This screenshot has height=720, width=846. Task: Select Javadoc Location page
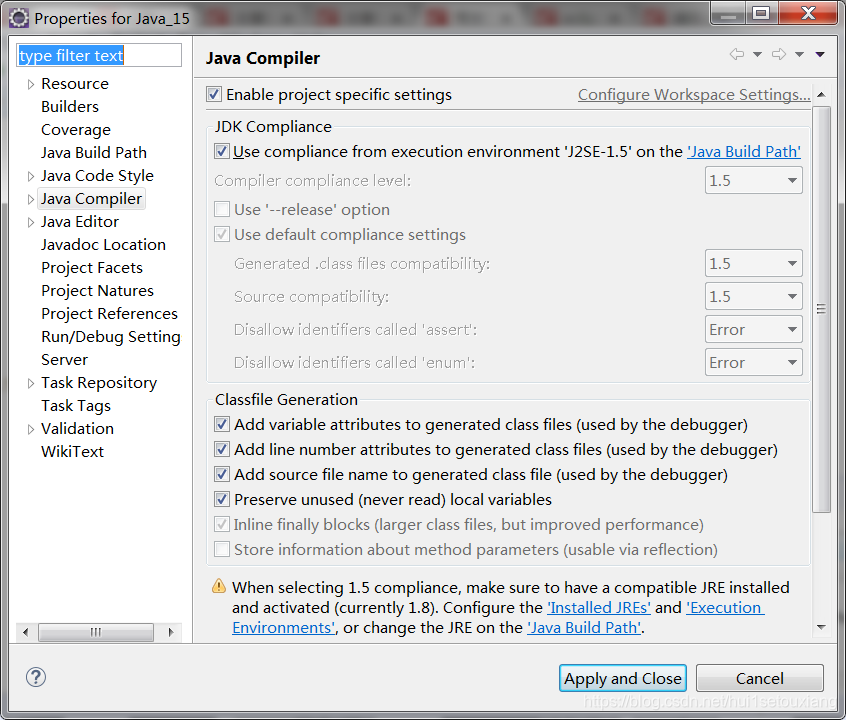[x=103, y=244]
